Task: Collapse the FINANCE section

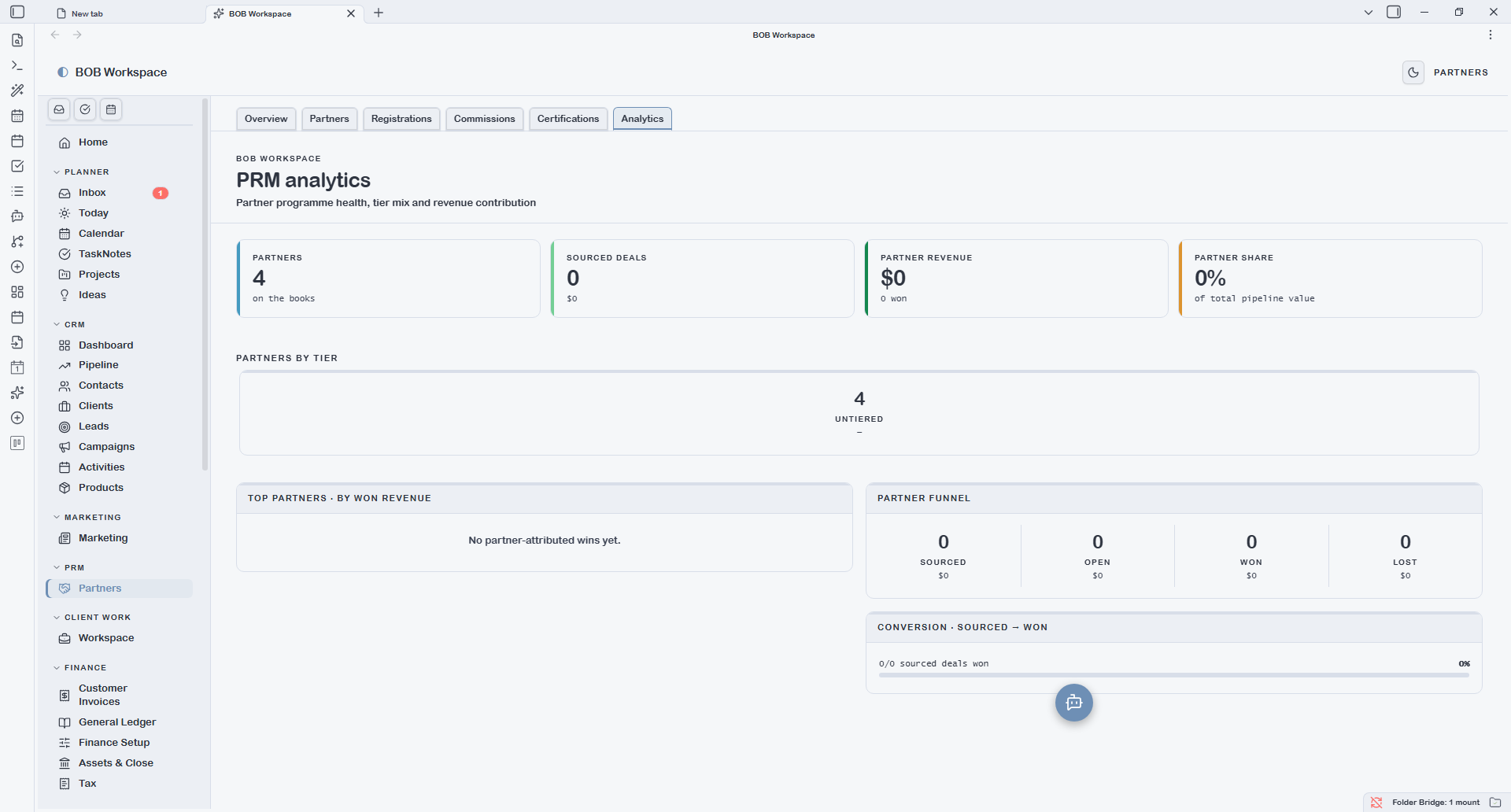Action: [x=79, y=668]
